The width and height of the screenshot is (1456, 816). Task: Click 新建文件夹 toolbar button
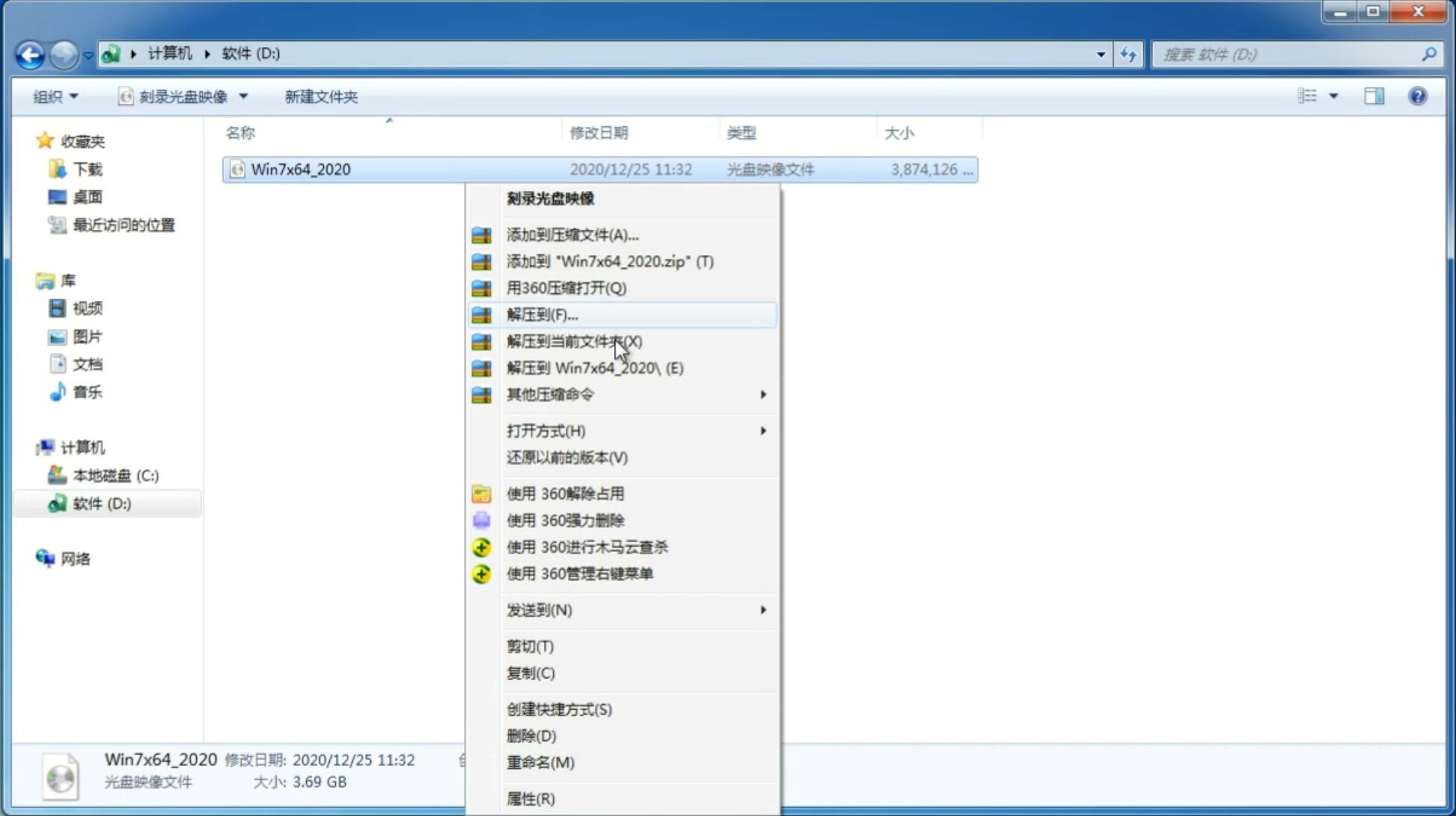[x=321, y=96]
